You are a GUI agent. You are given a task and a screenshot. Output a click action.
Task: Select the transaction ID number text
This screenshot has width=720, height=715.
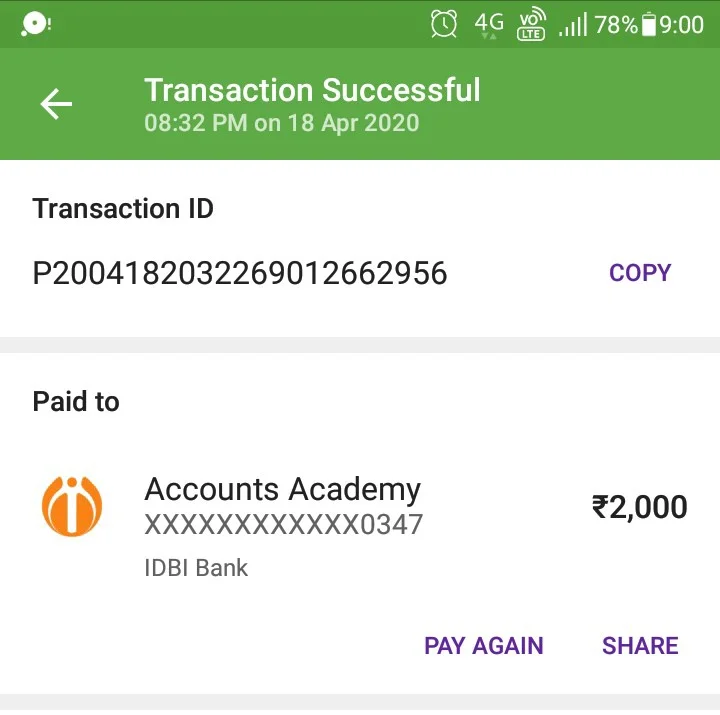click(240, 273)
